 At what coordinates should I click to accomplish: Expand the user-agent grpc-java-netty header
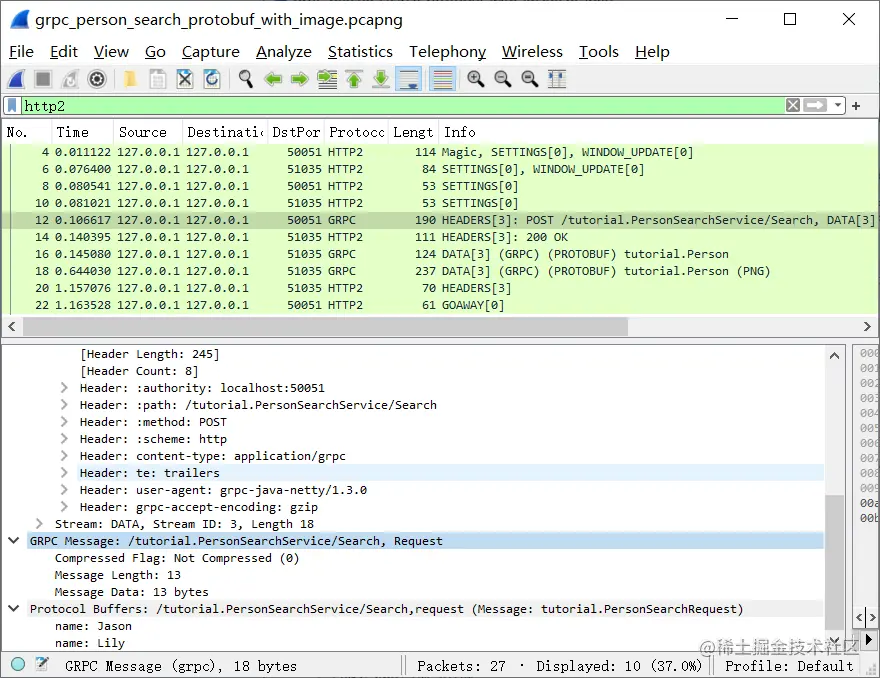pyautogui.click(x=64, y=490)
